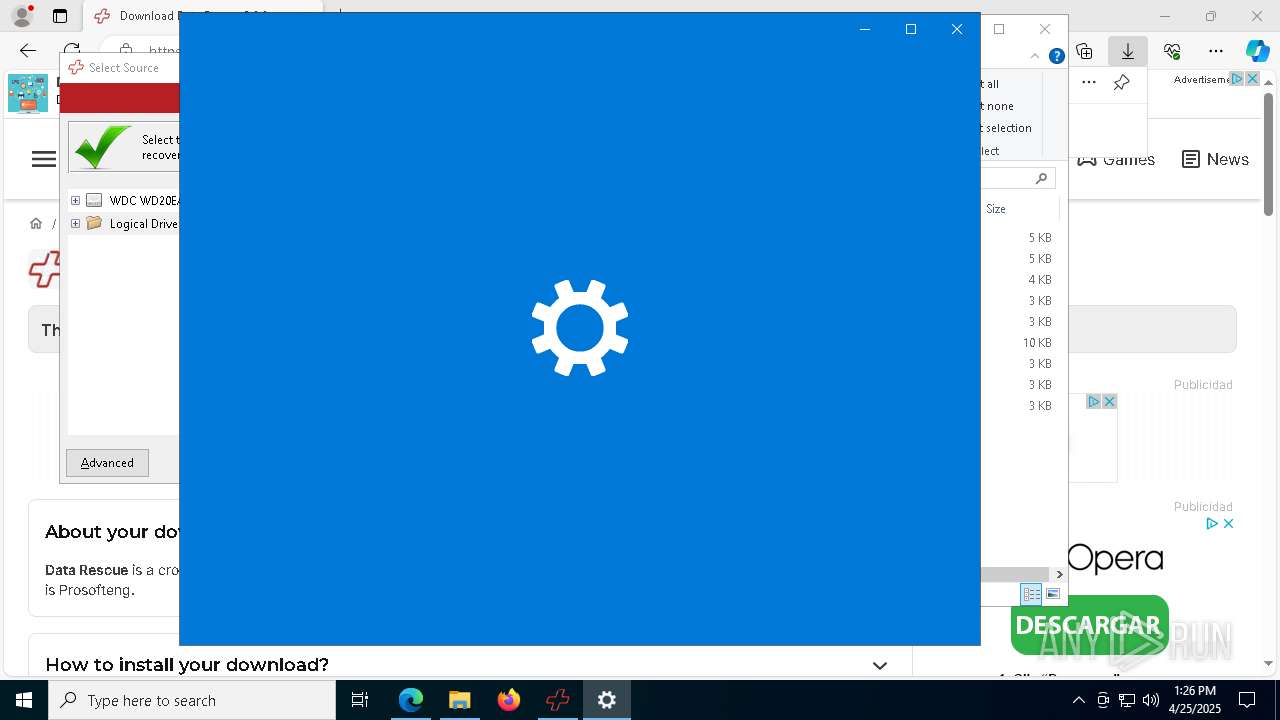Switch Explorer to large icons view
Screen dimensions: 1280x720
1053,594
